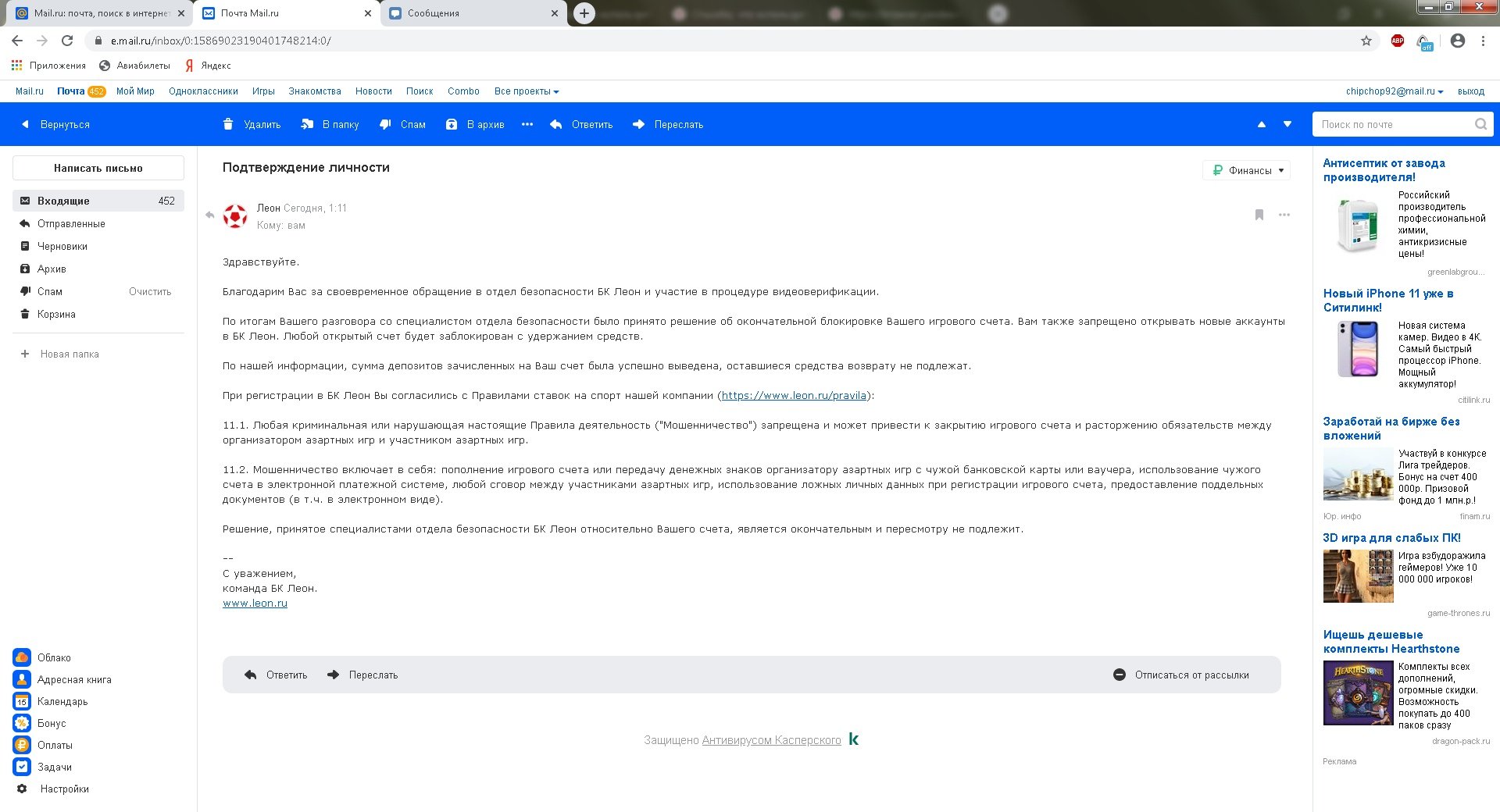Bookmark this page with the star icon

[x=1366, y=41]
